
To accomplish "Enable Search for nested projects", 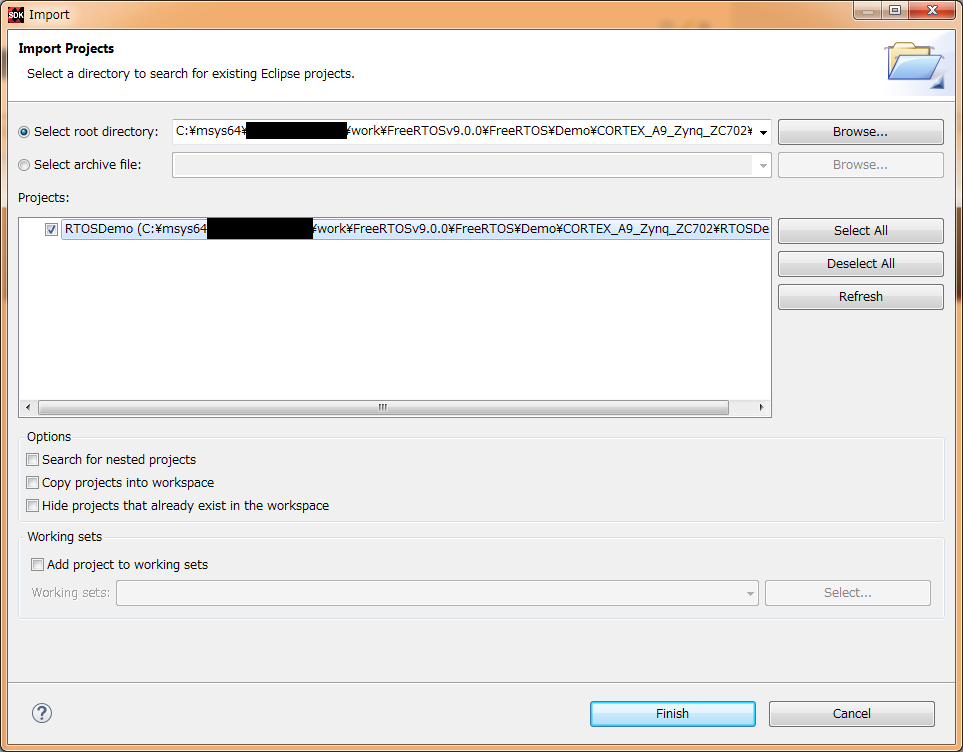I will point(33,460).
